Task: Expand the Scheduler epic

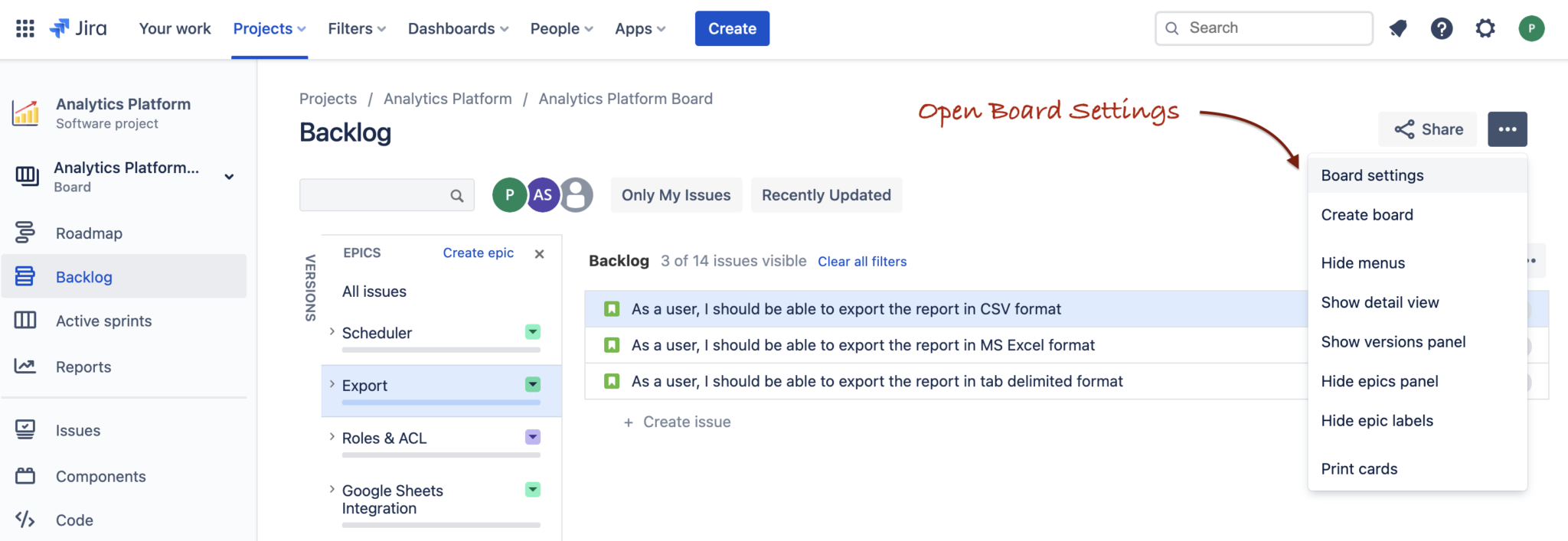Action: [x=332, y=332]
